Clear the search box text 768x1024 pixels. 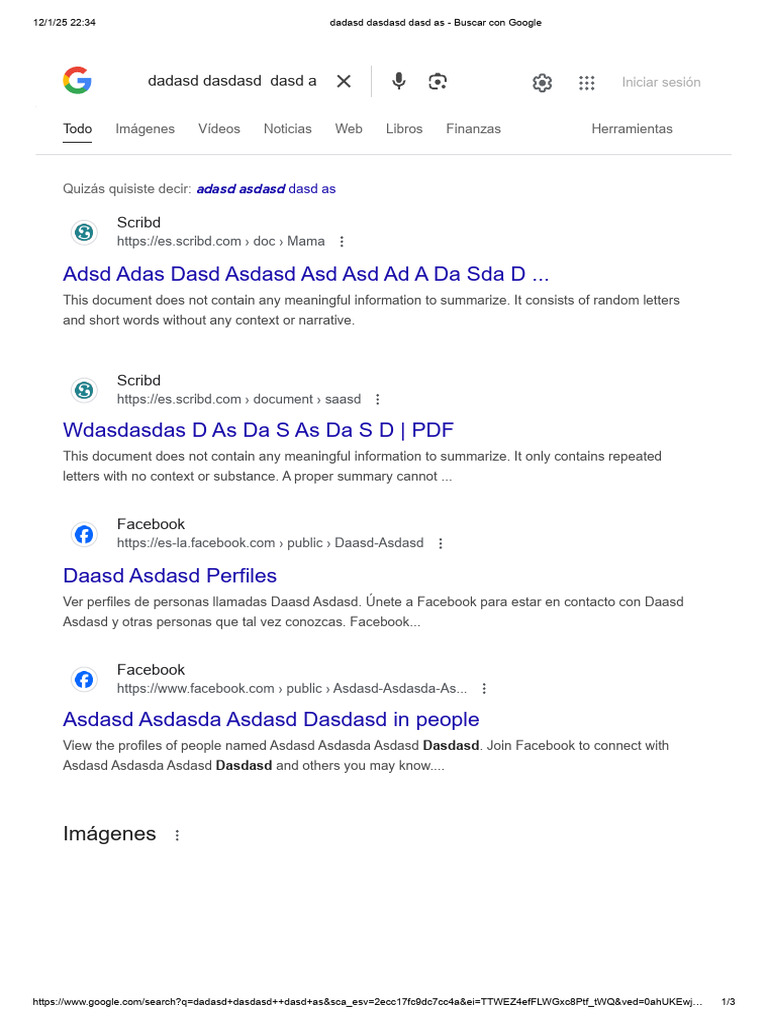coord(344,82)
